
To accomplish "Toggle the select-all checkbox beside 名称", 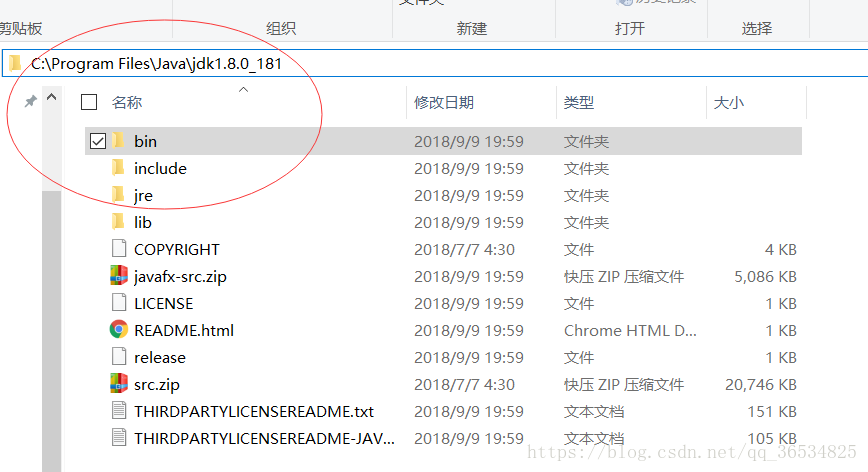I will [x=89, y=102].
